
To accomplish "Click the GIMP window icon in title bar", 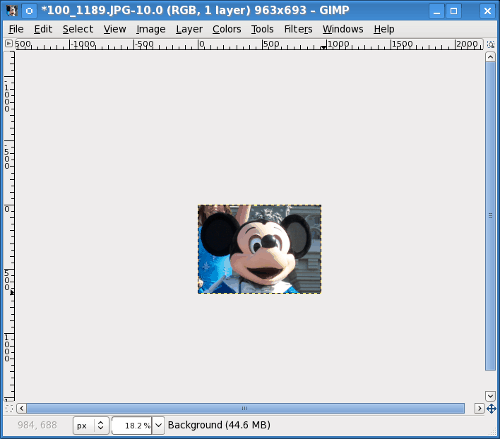I will [12, 11].
